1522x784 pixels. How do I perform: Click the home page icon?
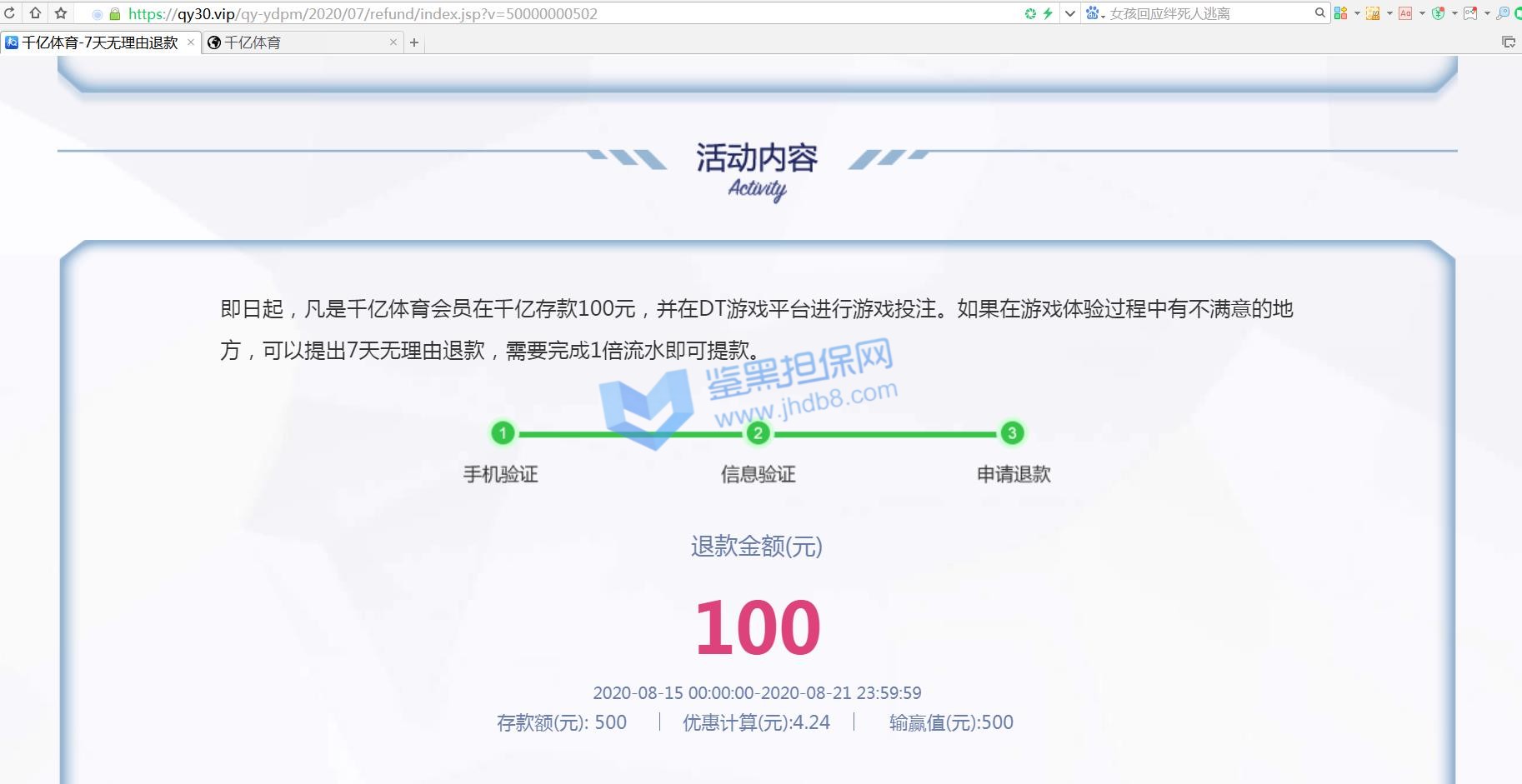[x=35, y=13]
